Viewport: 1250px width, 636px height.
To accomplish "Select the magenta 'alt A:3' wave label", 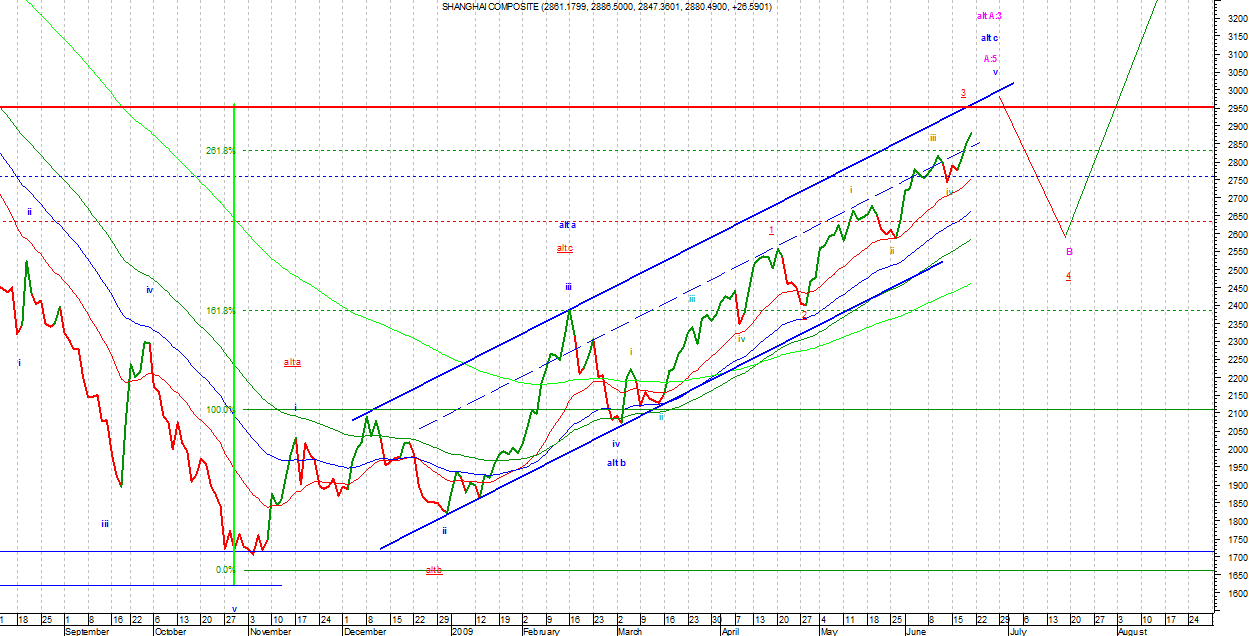I will [x=989, y=17].
